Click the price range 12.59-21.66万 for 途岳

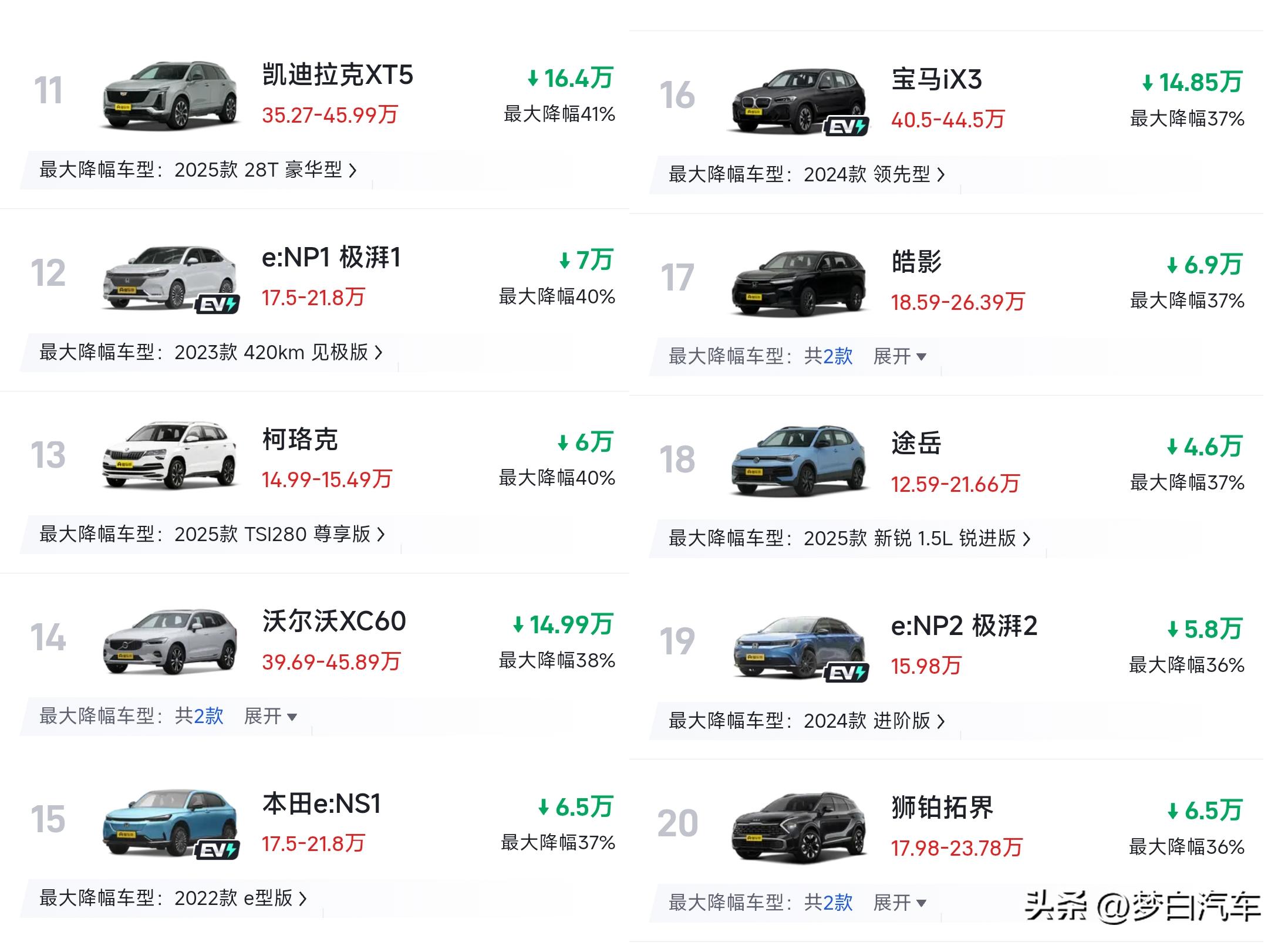[x=955, y=484]
